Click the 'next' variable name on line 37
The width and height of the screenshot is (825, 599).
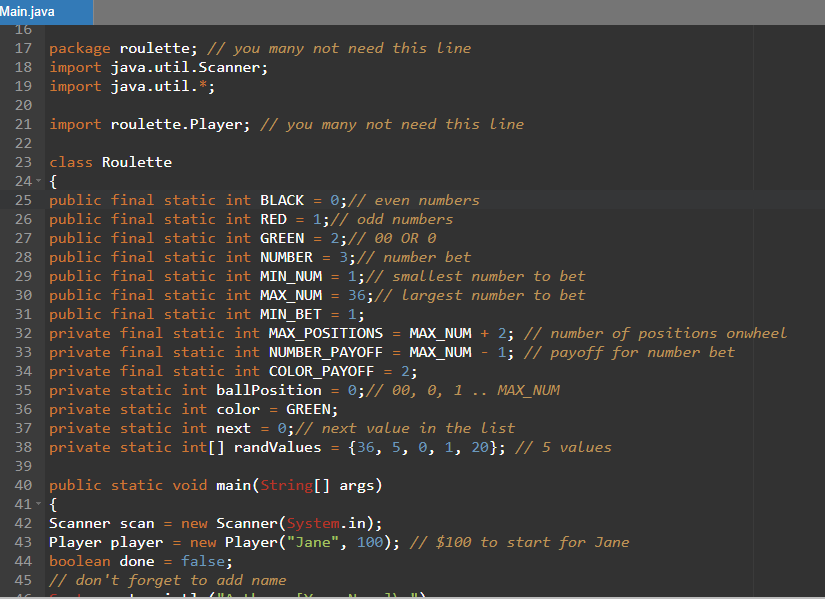point(233,428)
